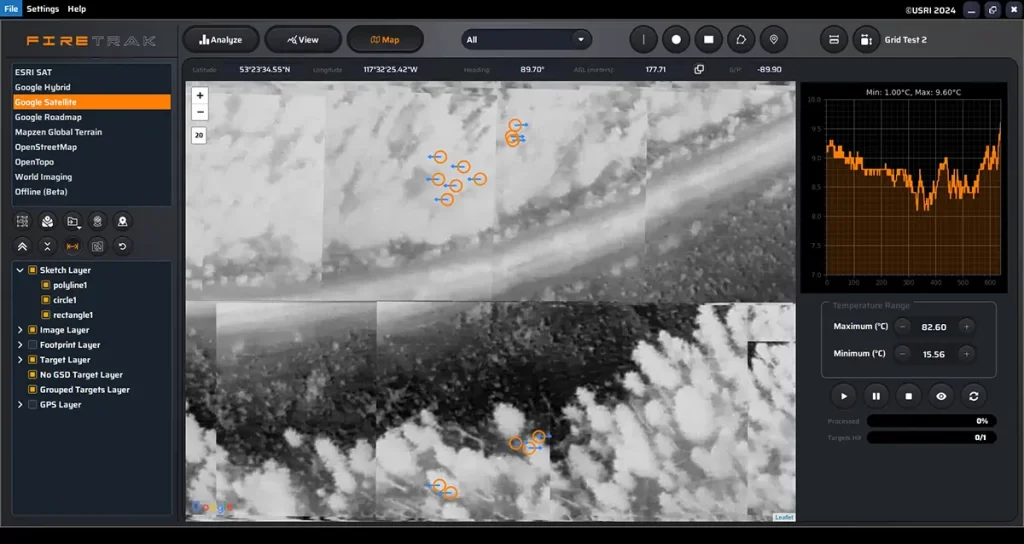Select the circle draw tool
This screenshot has width=1024, height=544.
tap(676, 39)
